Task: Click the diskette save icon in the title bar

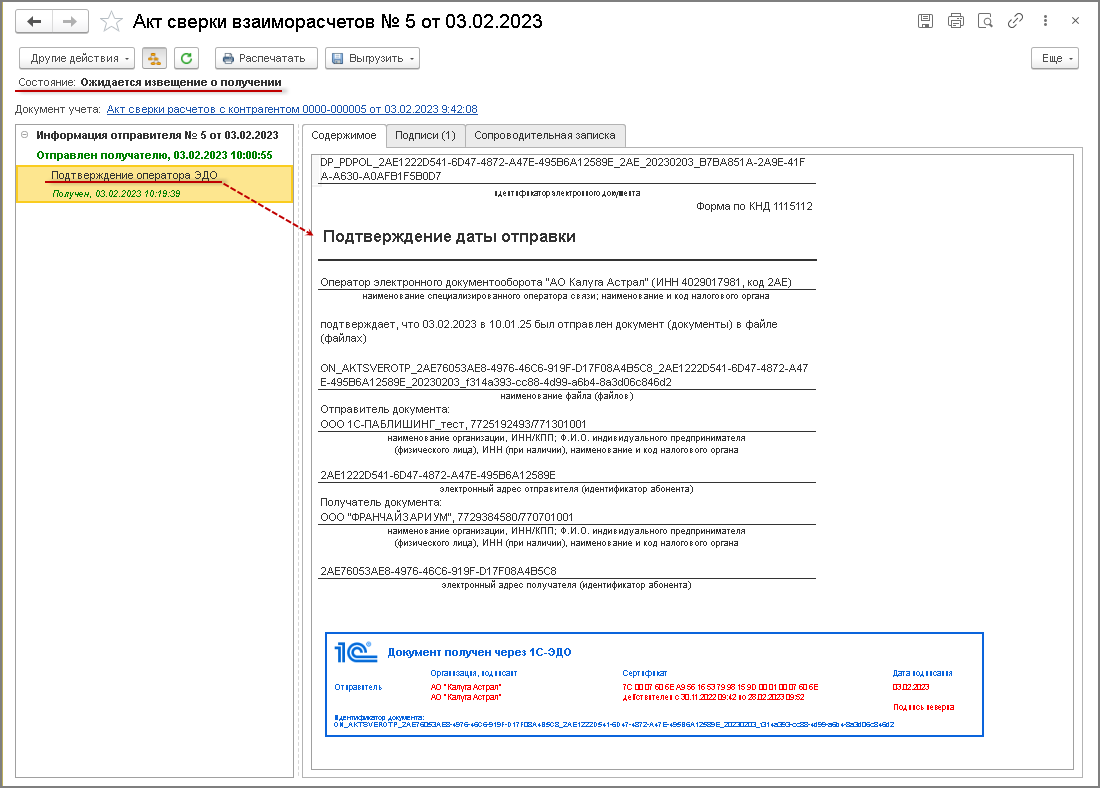Action: [925, 21]
